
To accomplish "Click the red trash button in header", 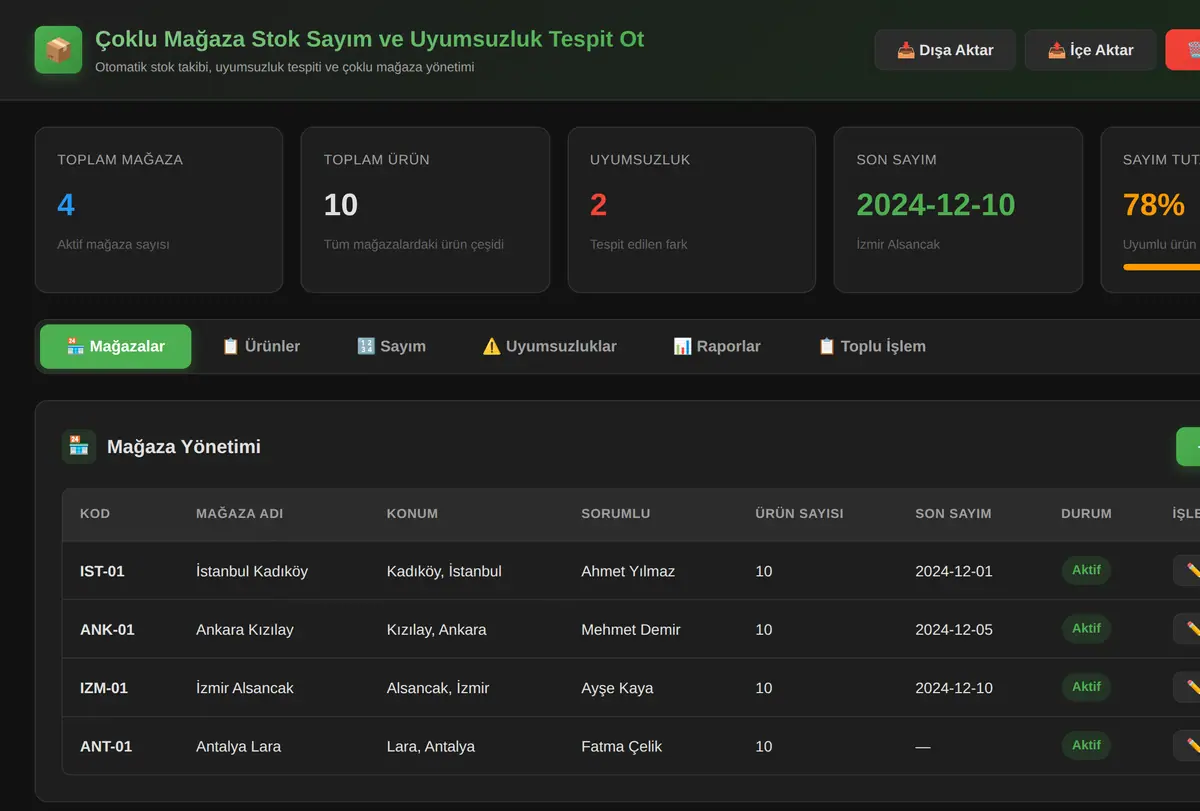I will 1183,50.
